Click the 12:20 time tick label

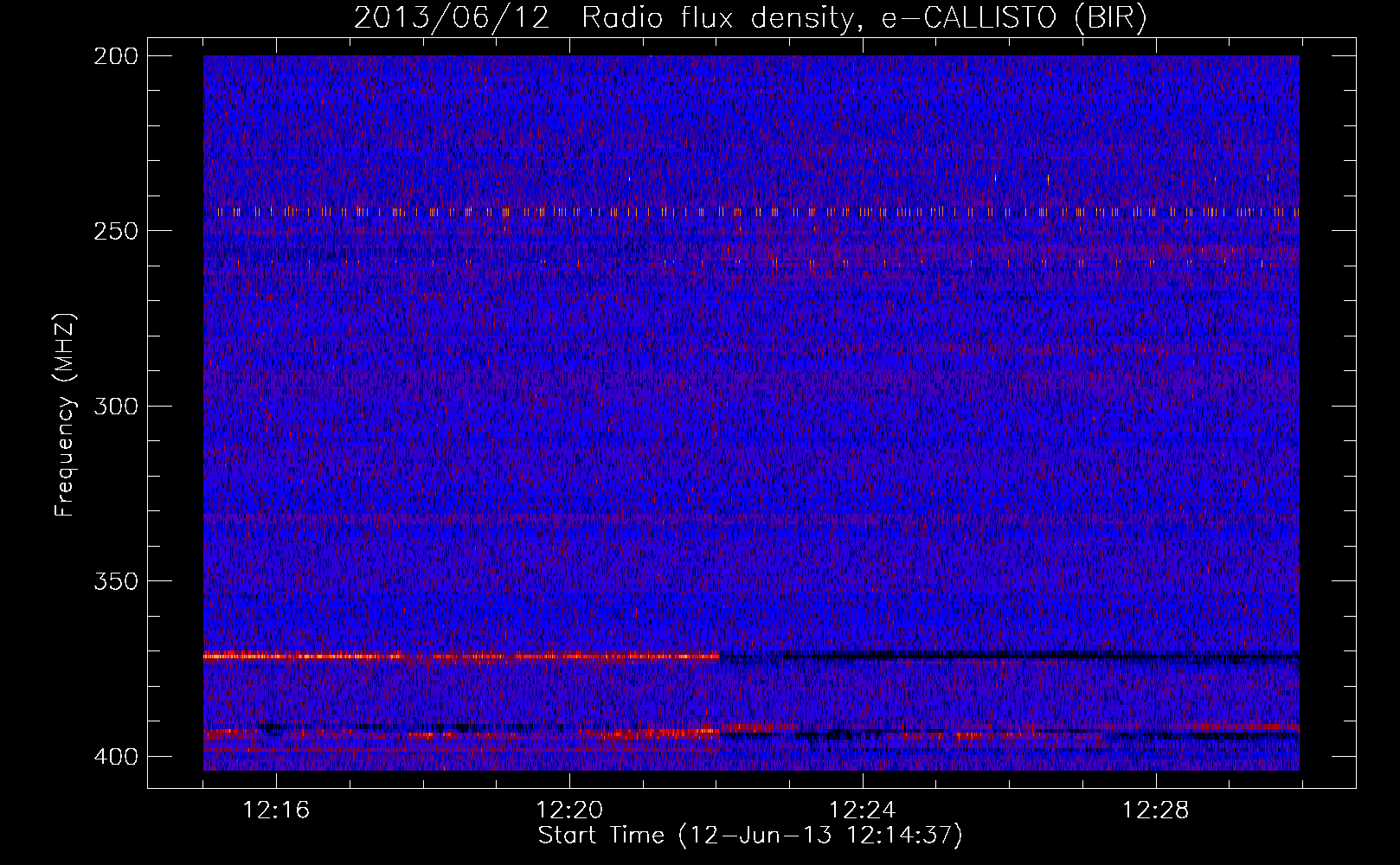click(569, 811)
